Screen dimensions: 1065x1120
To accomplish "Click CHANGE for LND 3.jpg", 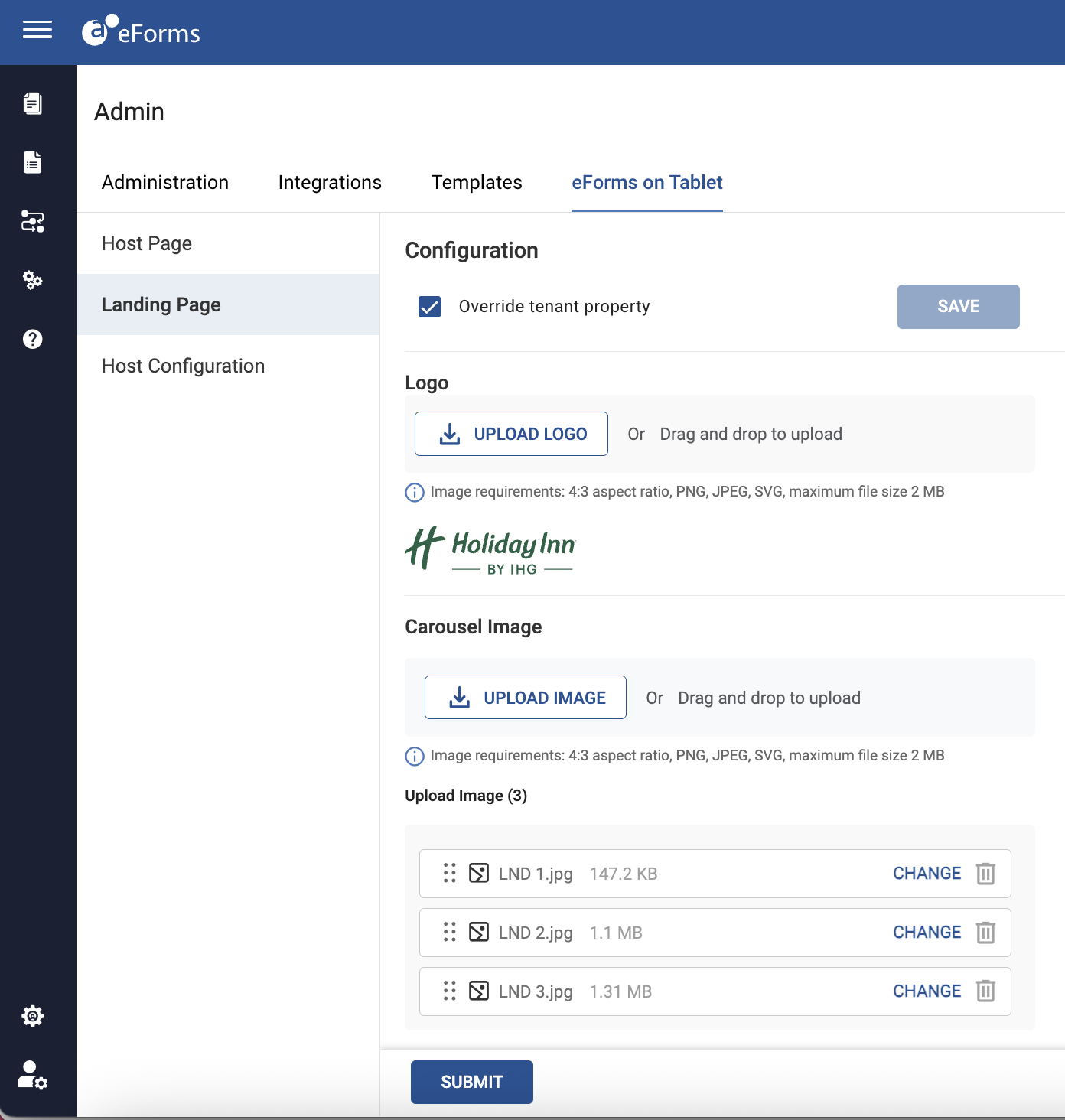I will pos(927,991).
